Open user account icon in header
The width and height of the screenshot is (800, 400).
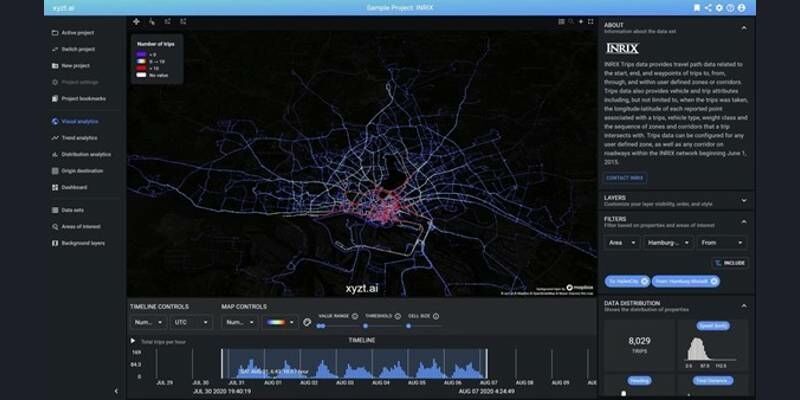[x=741, y=8]
